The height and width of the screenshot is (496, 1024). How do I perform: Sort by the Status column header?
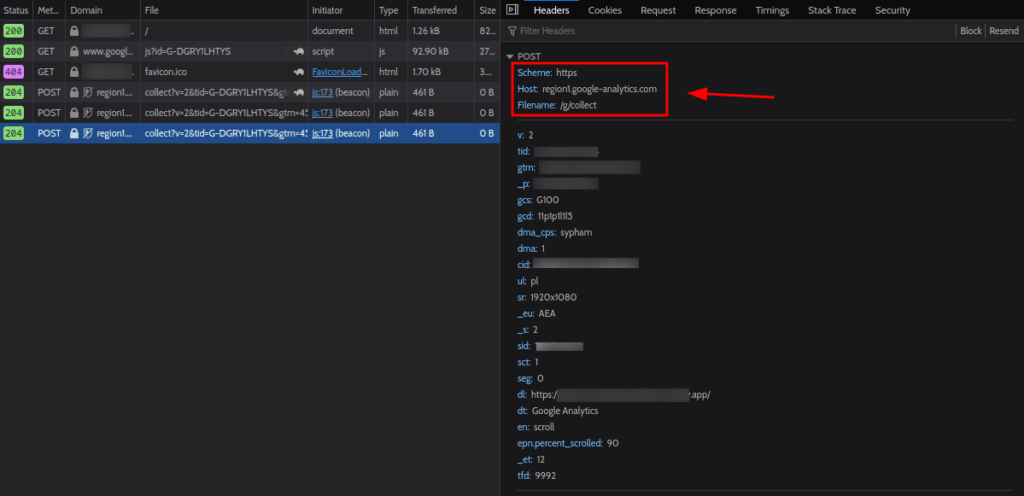click(16, 10)
